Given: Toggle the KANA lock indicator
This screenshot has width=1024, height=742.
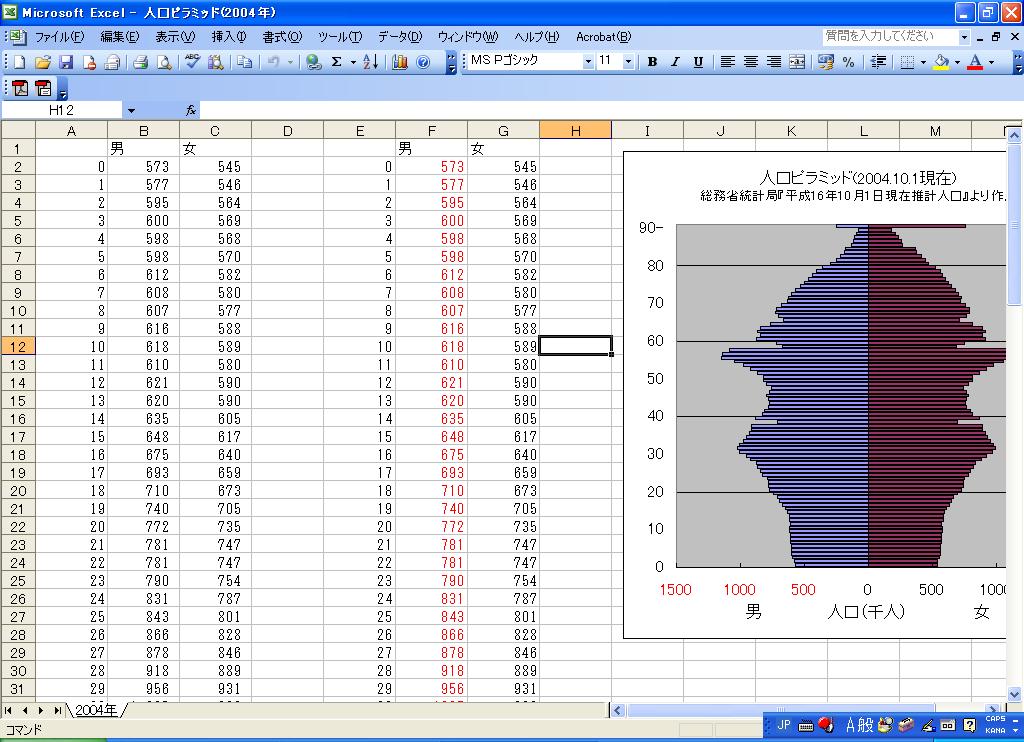Looking at the screenshot, I should coord(995,730).
